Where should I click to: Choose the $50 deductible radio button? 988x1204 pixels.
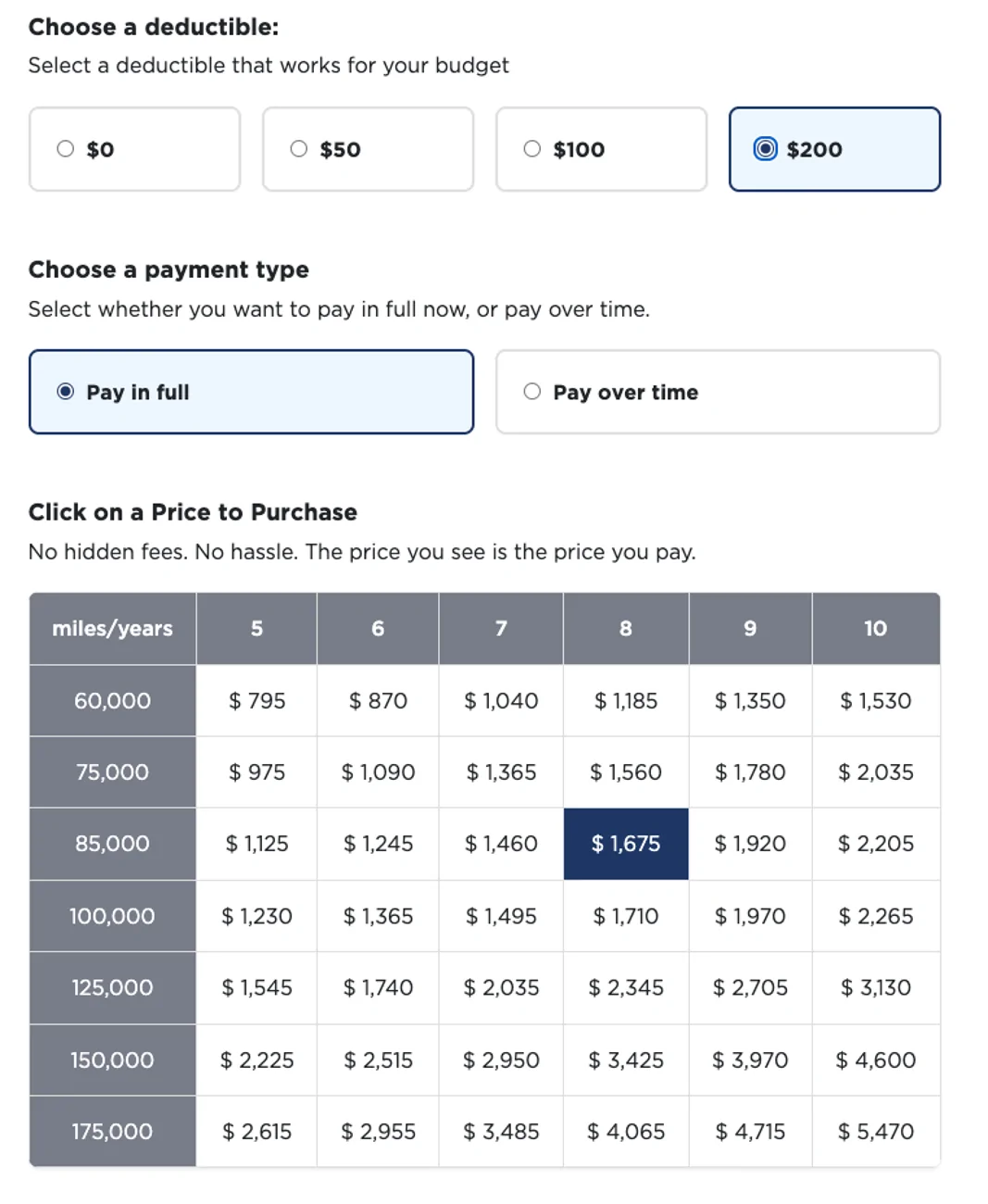pos(368,149)
